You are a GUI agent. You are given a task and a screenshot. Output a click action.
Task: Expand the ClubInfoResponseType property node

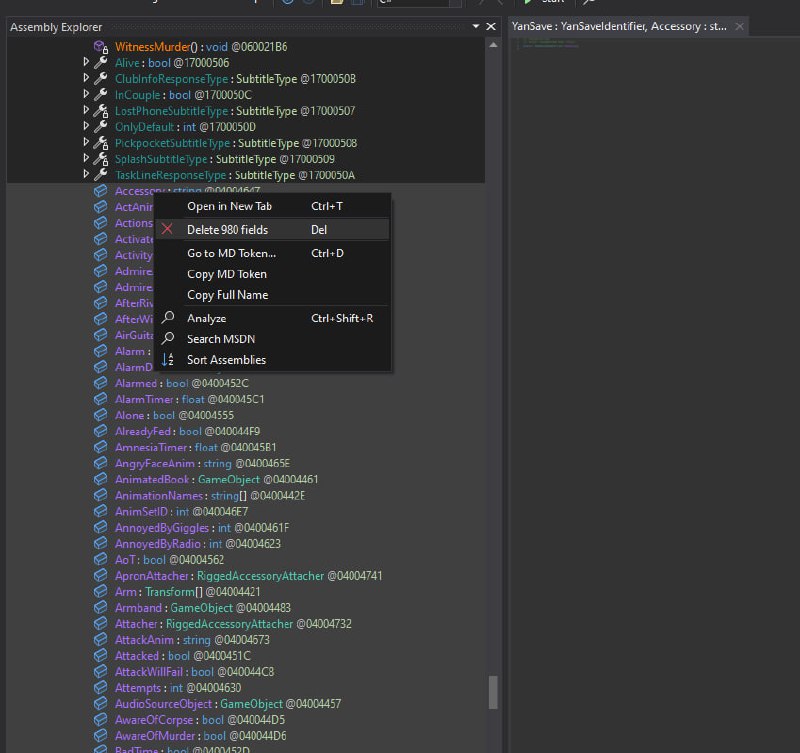(86, 79)
